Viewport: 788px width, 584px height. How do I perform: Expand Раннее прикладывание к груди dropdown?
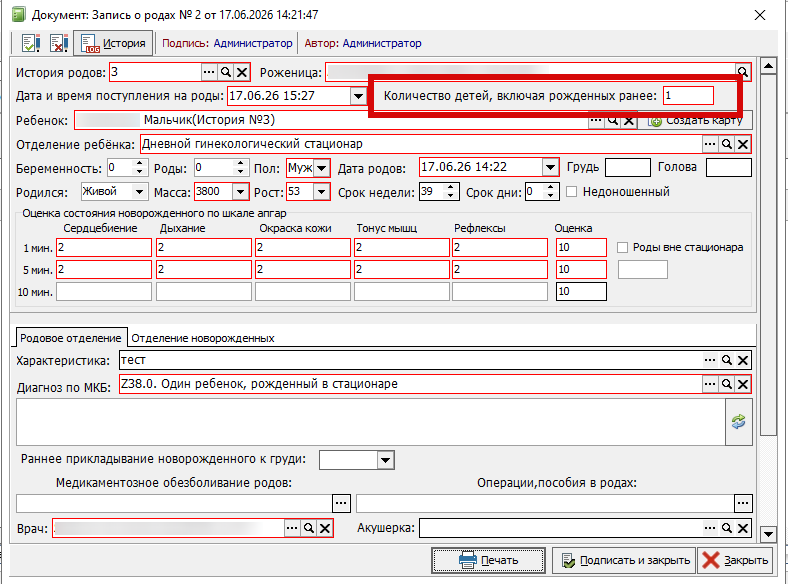click(385, 460)
